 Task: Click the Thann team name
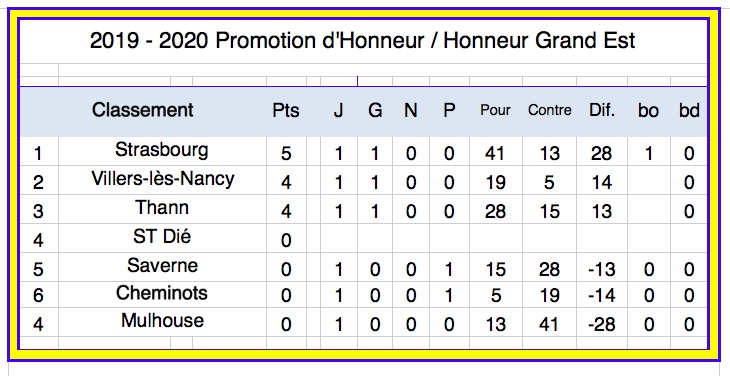[162, 208]
